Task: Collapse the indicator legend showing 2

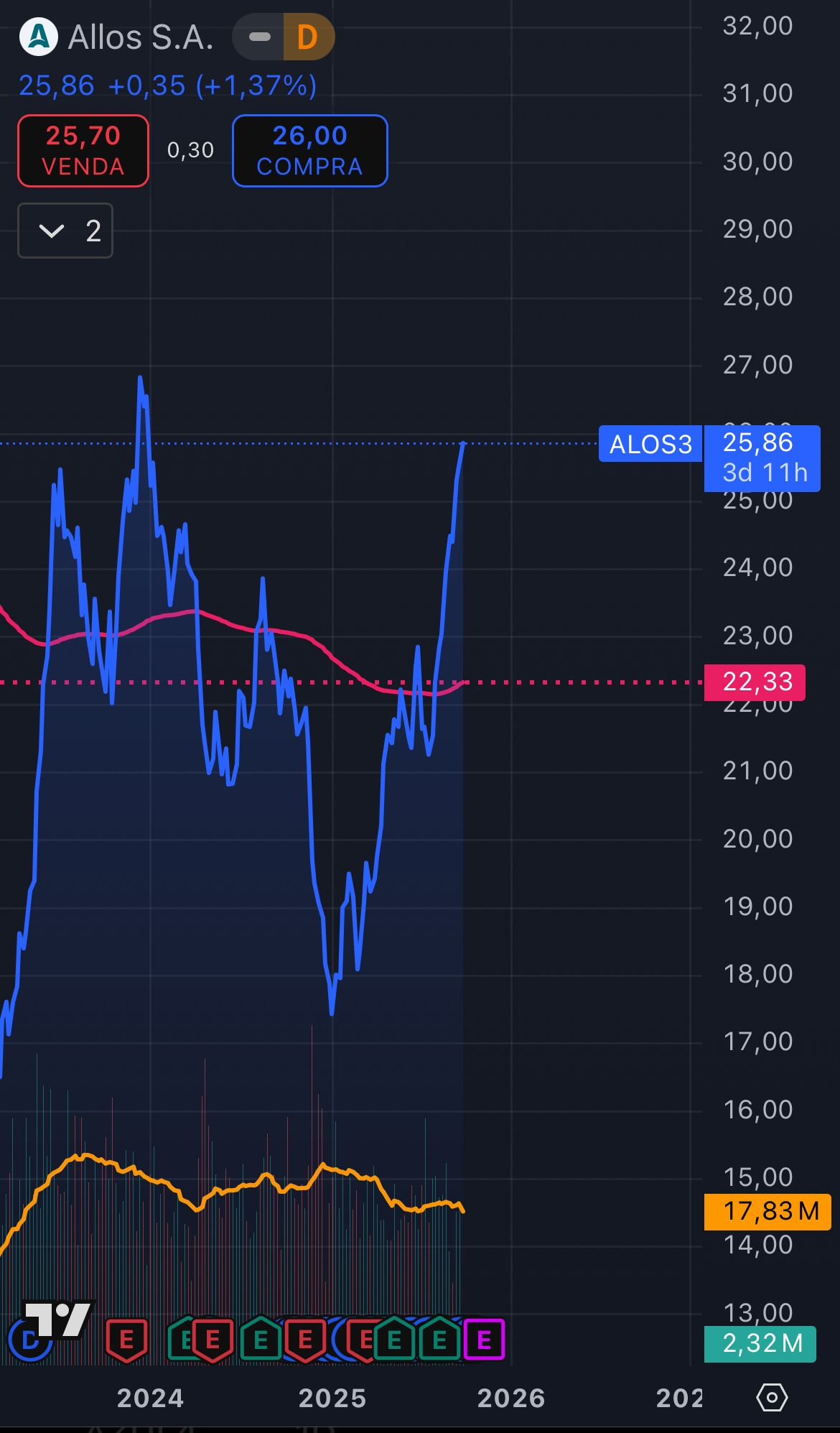Action: pos(65,231)
